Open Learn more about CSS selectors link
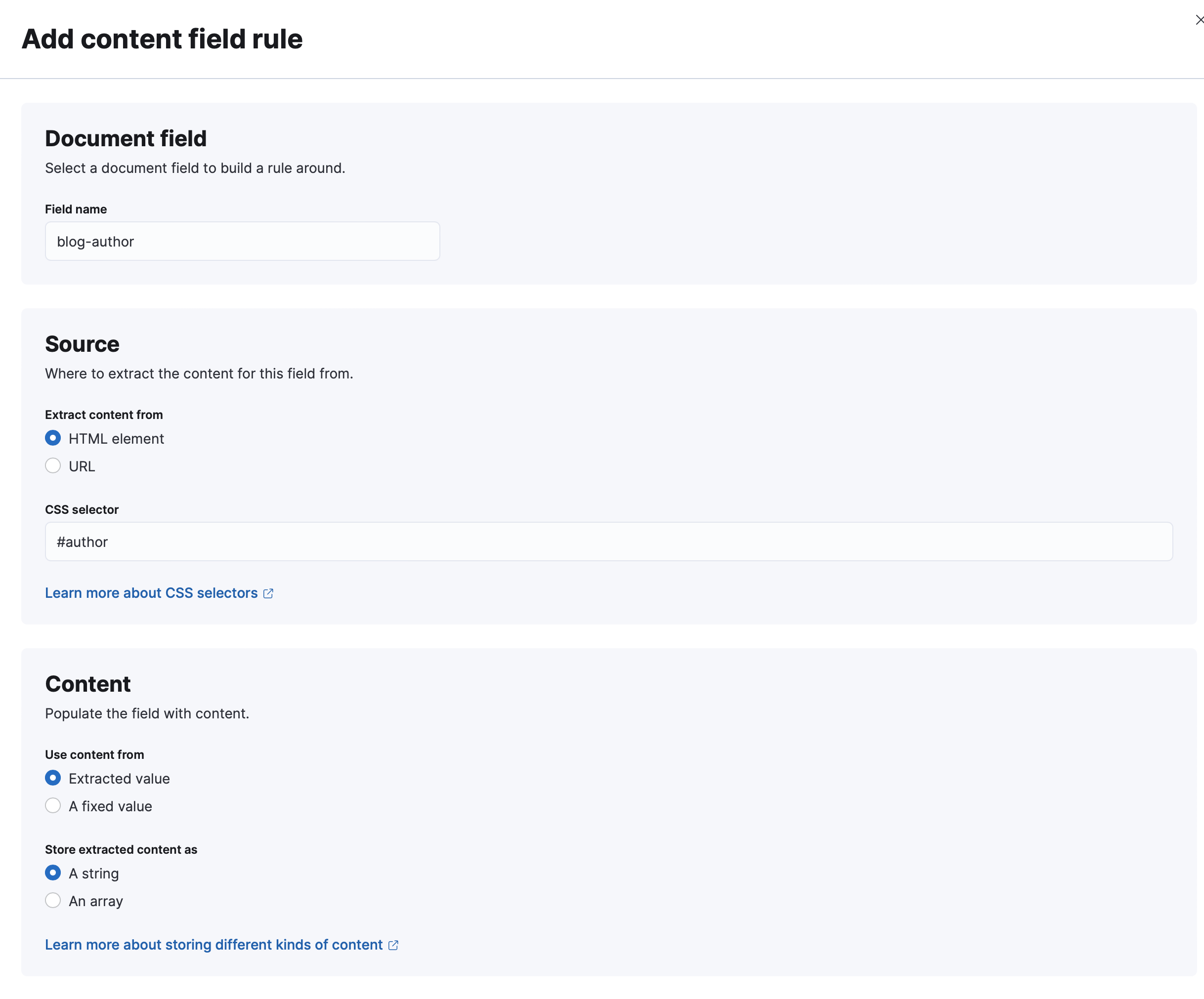This screenshot has width=1204, height=999. point(159,592)
